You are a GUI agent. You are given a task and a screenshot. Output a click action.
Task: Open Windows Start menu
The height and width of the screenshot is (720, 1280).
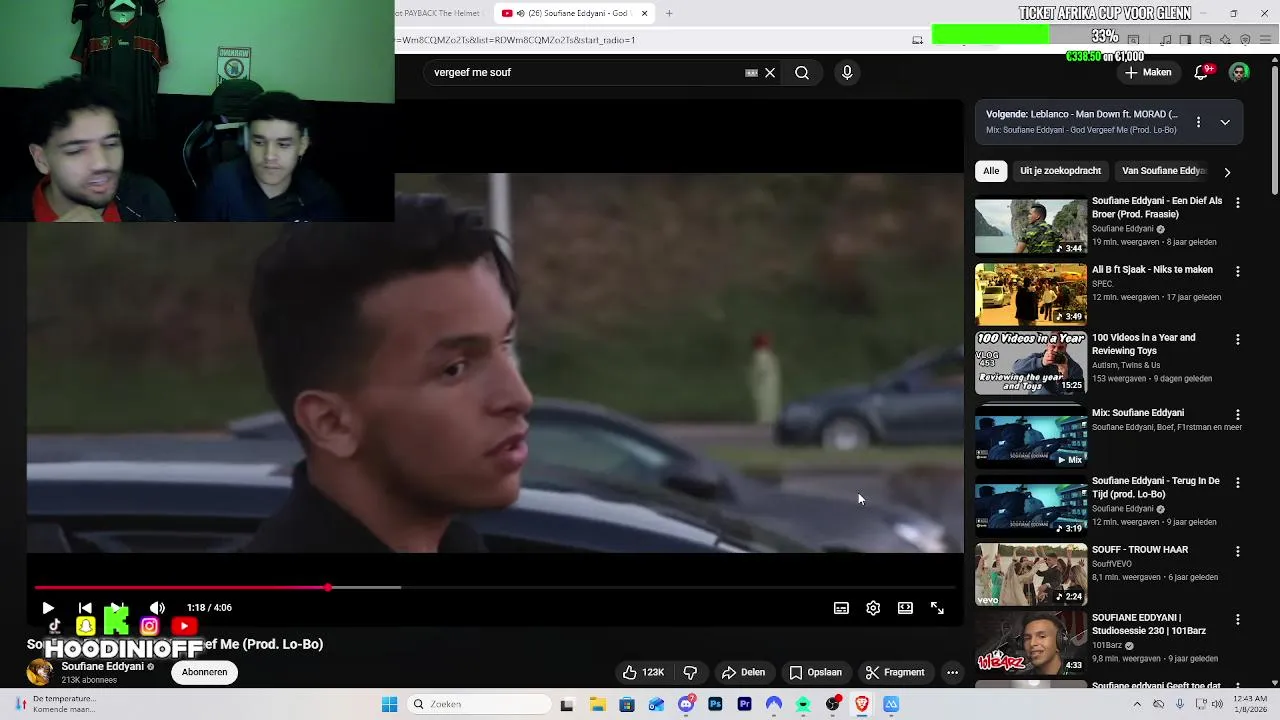click(x=390, y=704)
